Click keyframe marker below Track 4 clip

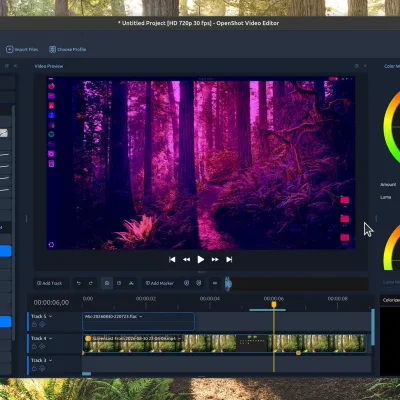298,353
